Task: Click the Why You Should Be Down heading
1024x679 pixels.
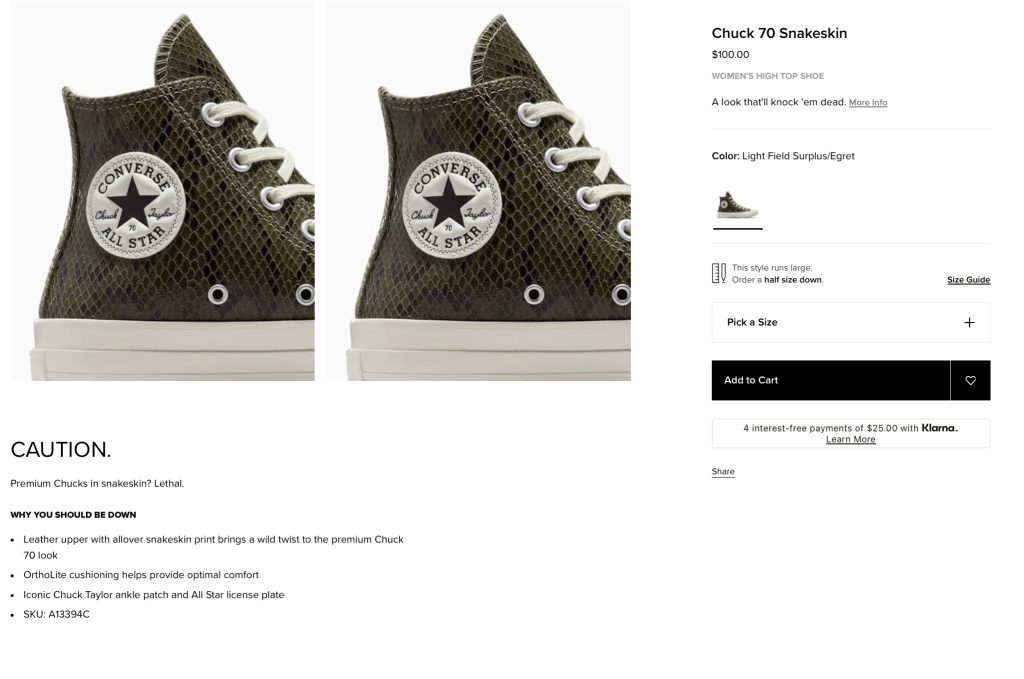Action: click(73, 515)
